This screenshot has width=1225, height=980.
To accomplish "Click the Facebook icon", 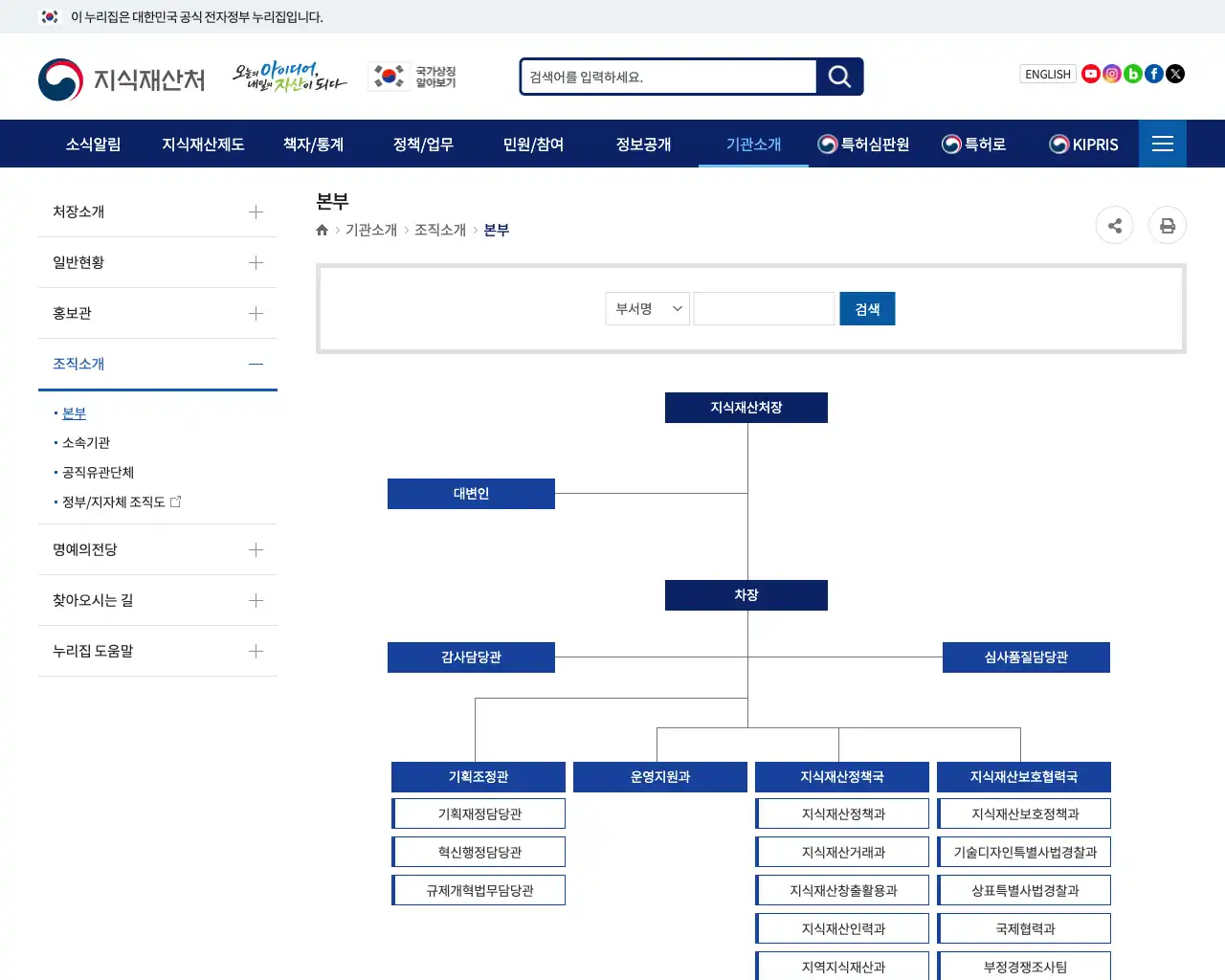I will tap(1153, 73).
